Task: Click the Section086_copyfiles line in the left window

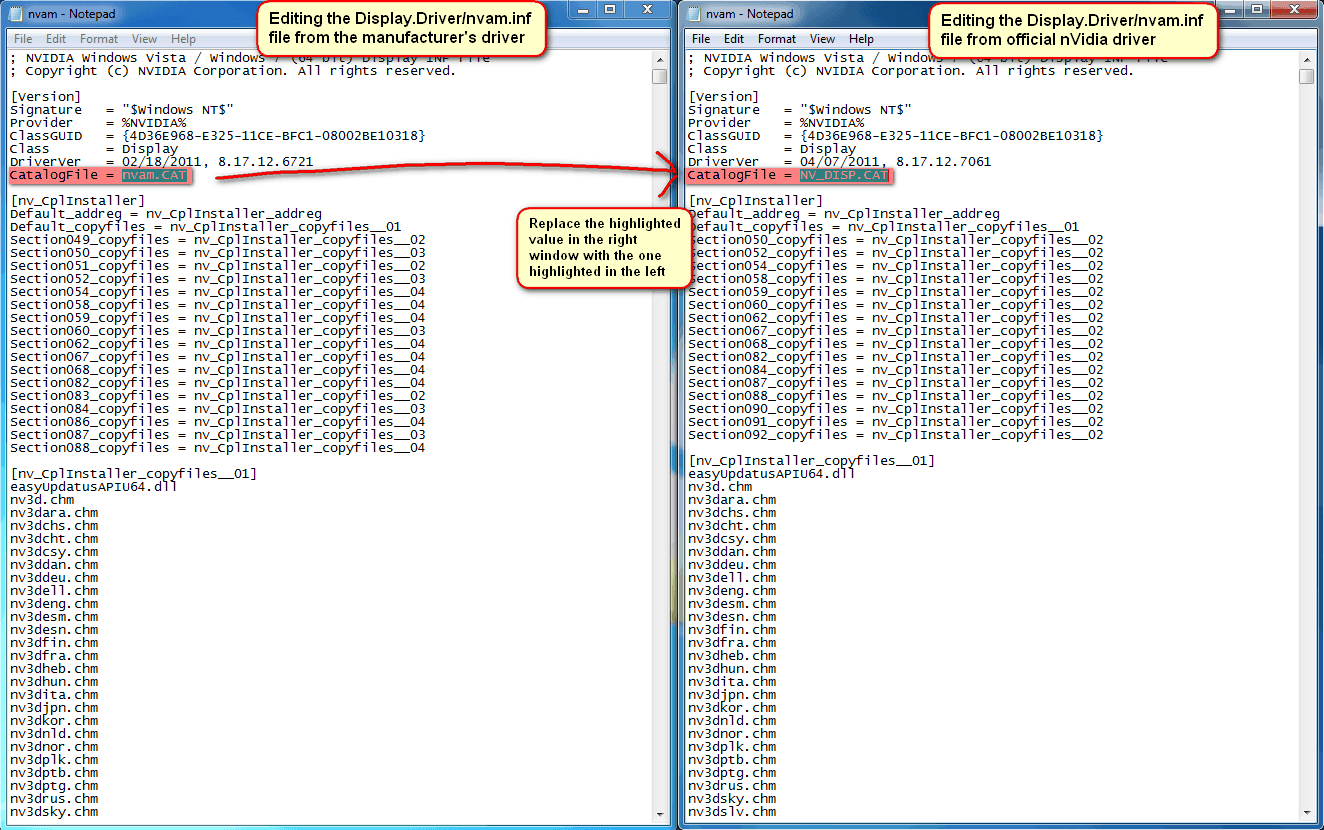Action: click(217, 422)
